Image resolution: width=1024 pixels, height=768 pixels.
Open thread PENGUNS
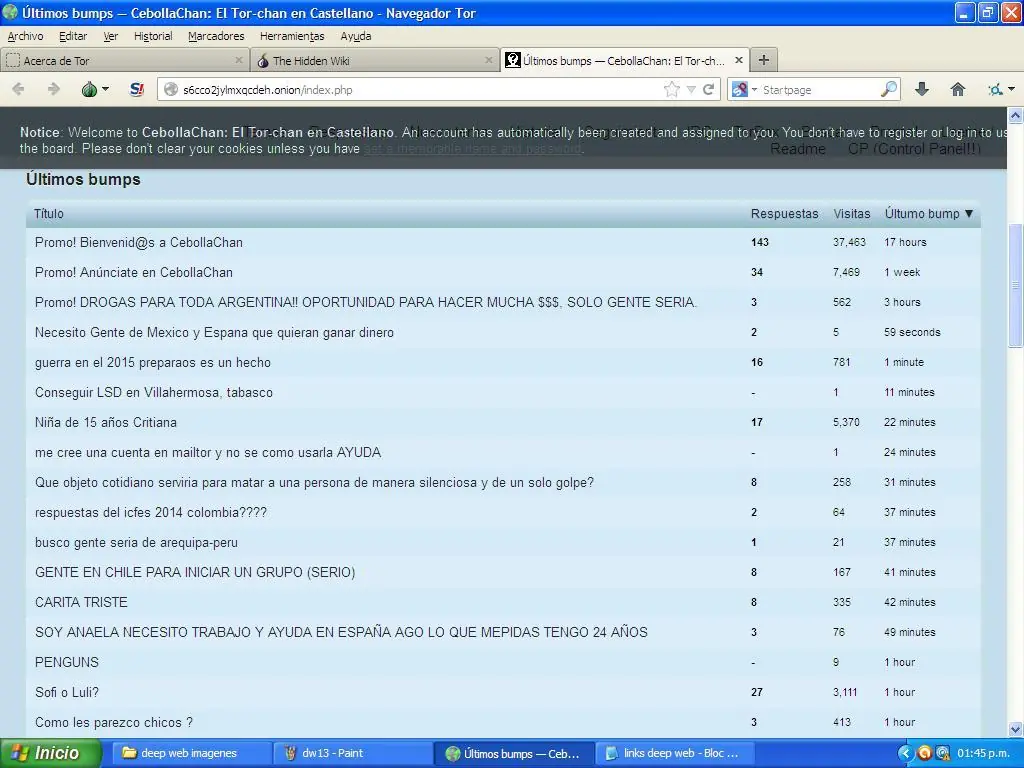pos(67,663)
